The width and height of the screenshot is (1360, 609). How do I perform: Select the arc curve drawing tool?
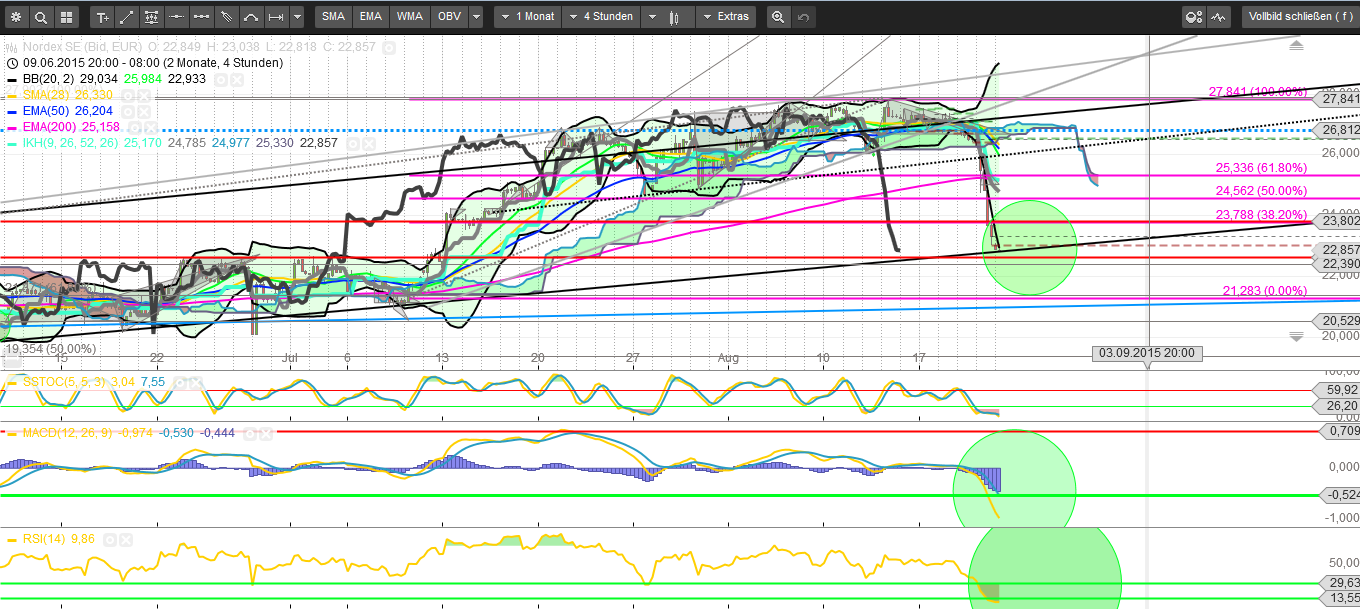click(x=252, y=17)
